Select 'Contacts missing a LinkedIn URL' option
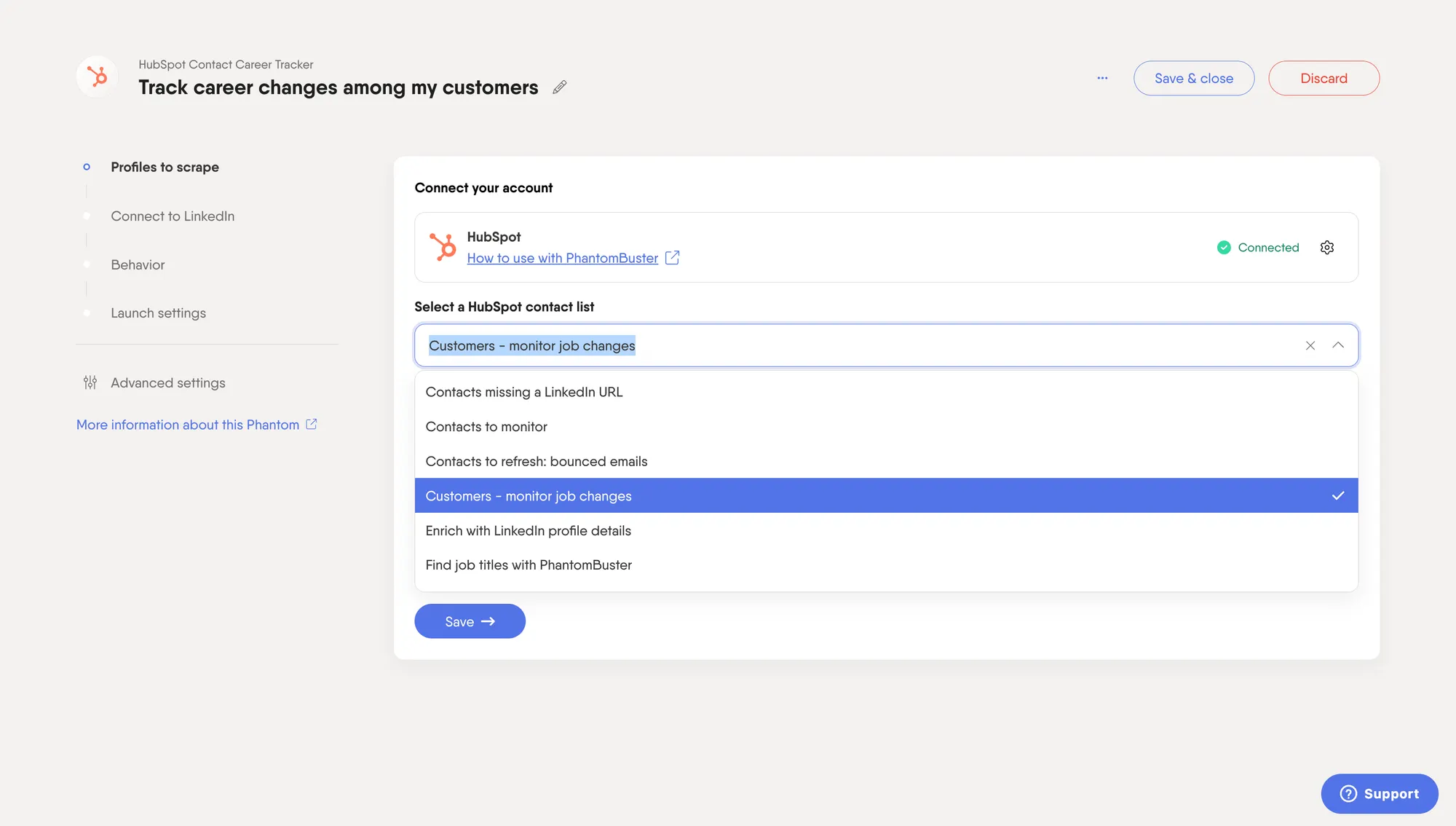Screen dimensions: 1456x826 [524, 392]
